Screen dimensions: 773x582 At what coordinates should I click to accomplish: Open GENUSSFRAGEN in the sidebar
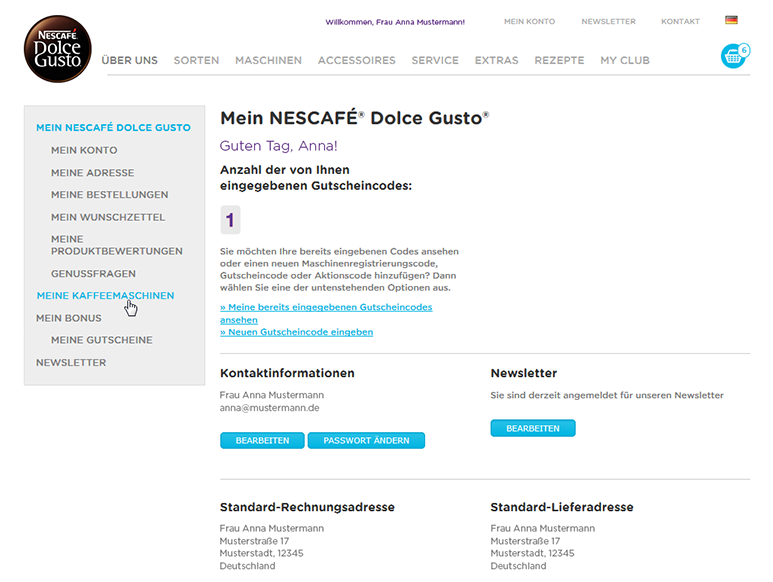pos(93,274)
